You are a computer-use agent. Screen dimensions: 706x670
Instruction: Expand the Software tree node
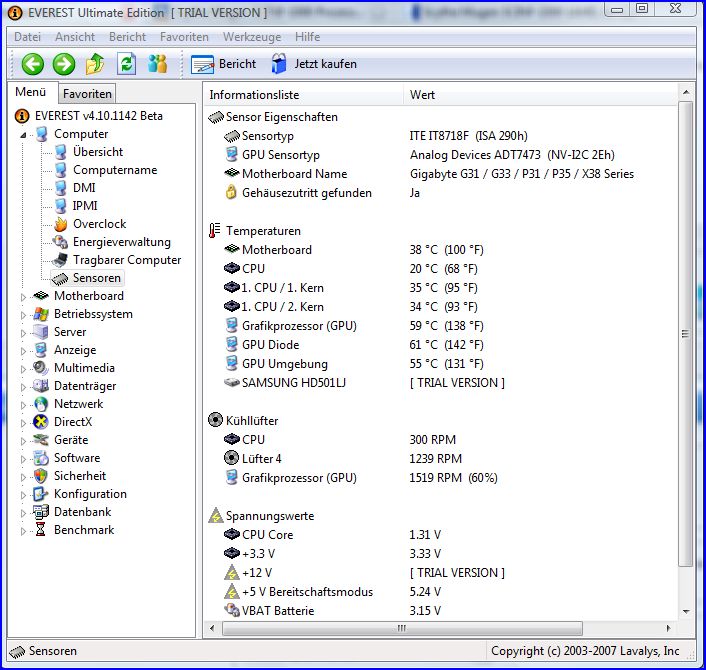(23, 459)
